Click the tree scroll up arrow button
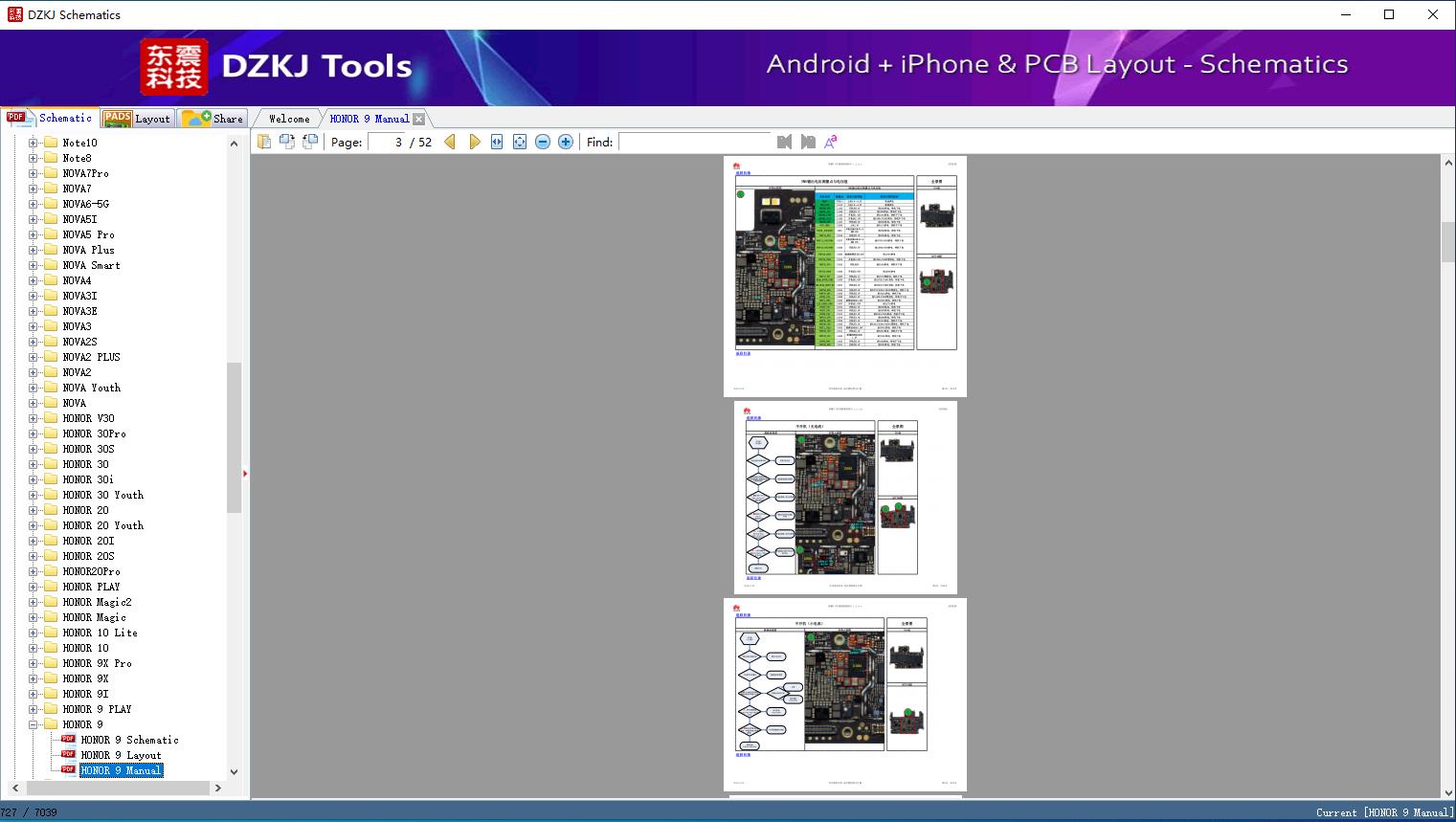This screenshot has width=1456, height=822. click(234, 144)
